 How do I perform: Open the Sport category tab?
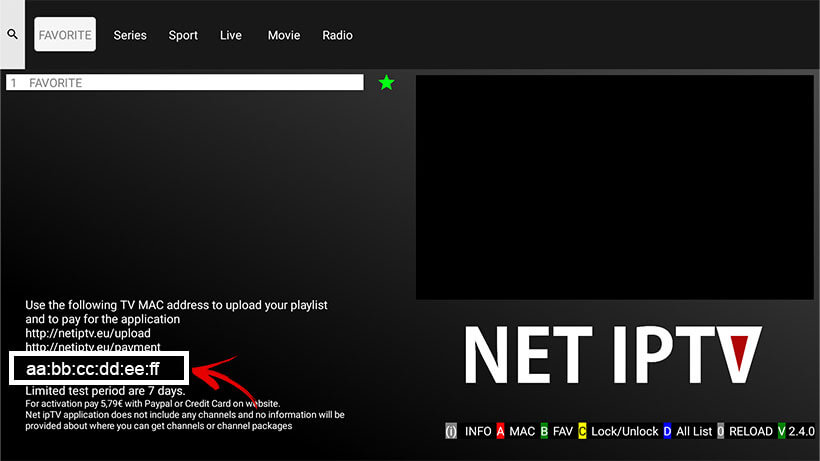point(183,36)
